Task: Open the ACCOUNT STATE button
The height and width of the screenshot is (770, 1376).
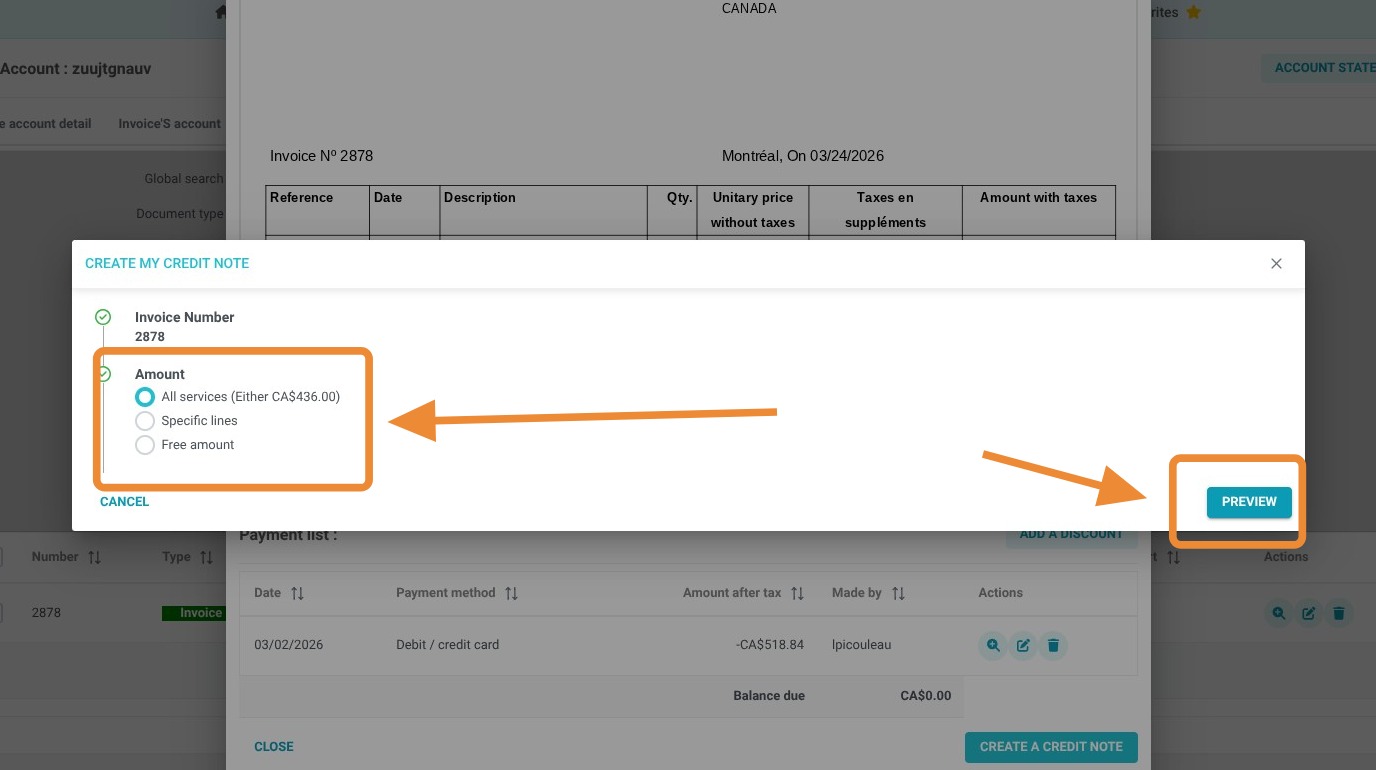Action: 1318,68
